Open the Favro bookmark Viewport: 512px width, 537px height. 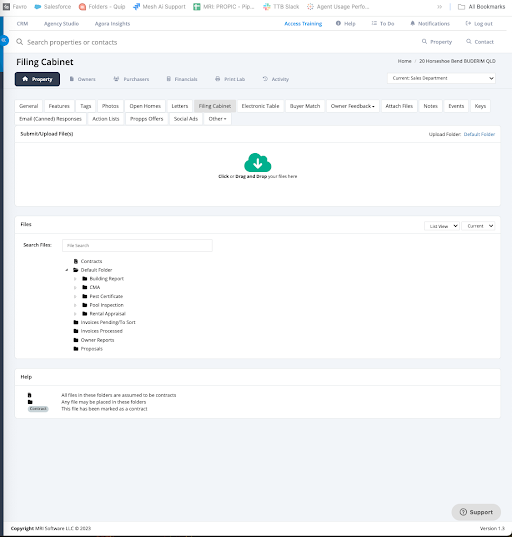pos(15,7)
